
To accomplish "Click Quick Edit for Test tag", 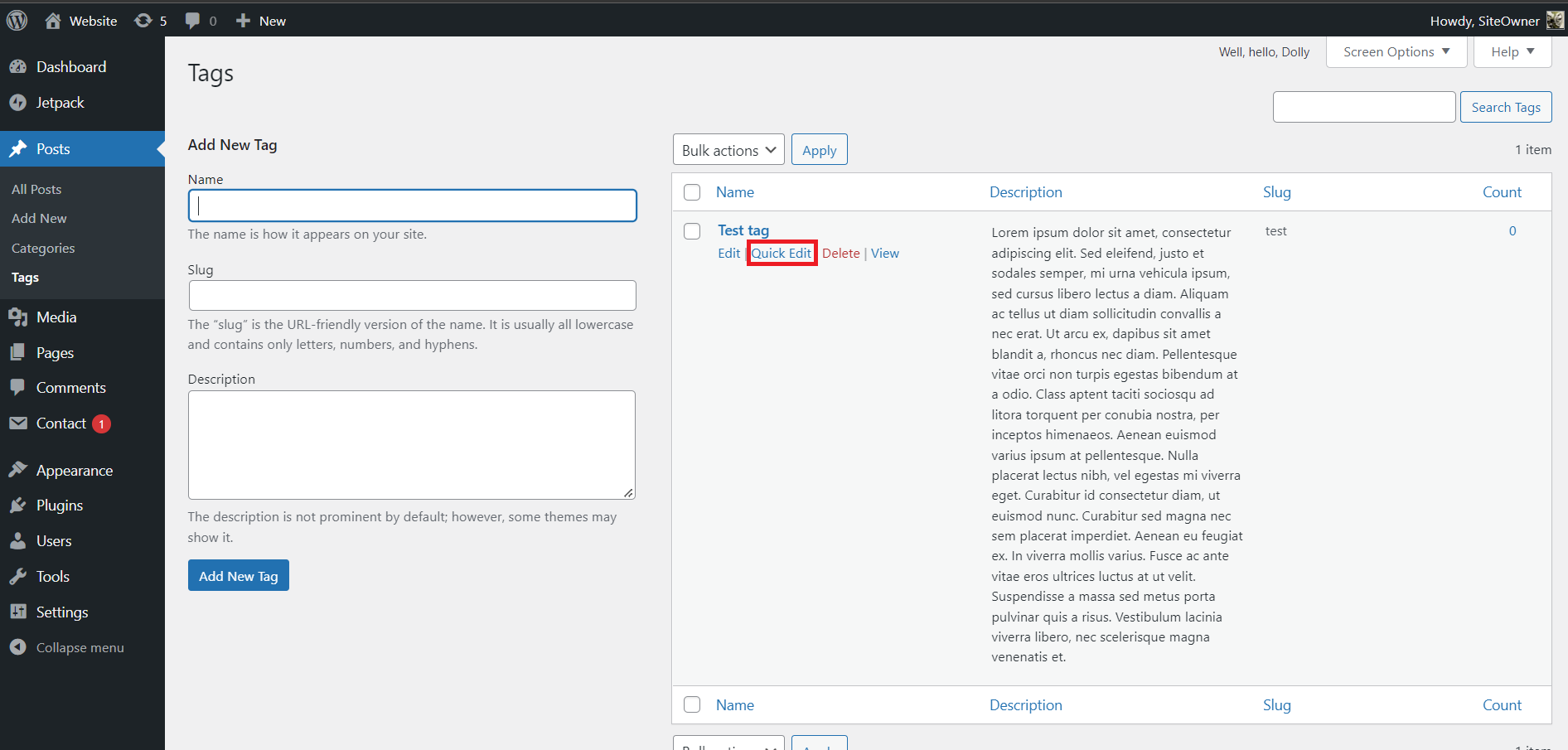I will [x=781, y=253].
